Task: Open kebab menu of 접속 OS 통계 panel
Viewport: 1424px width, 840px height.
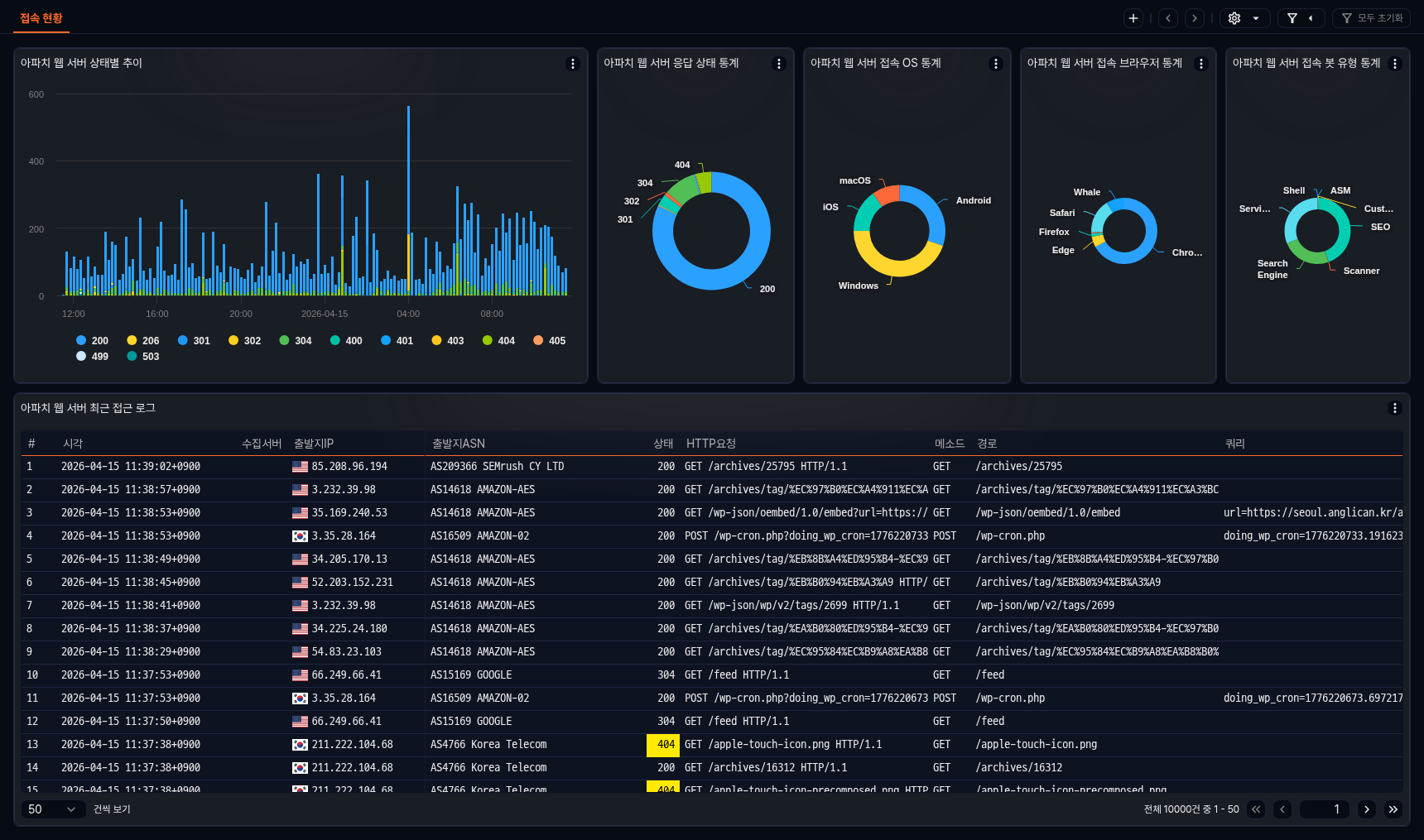Action: (x=995, y=64)
